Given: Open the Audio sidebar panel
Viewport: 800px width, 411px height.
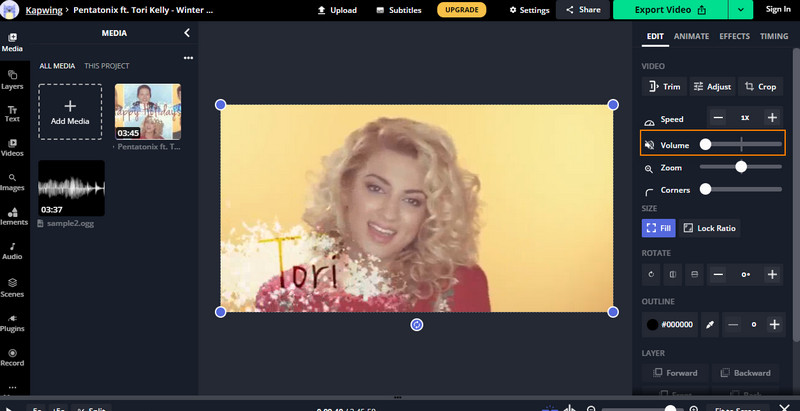Looking at the screenshot, I should tap(13, 250).
